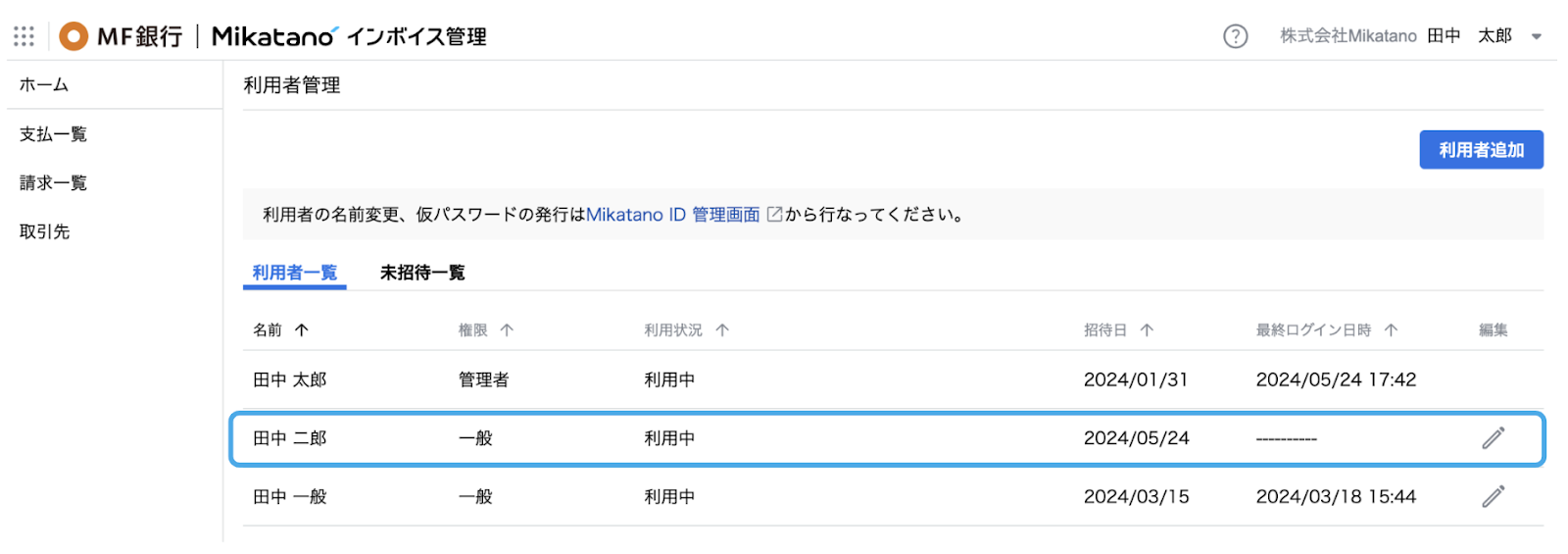1568x554 pixels.
Task: Open the Mikatano ID 管理画面 link
Action: (673, 215)
